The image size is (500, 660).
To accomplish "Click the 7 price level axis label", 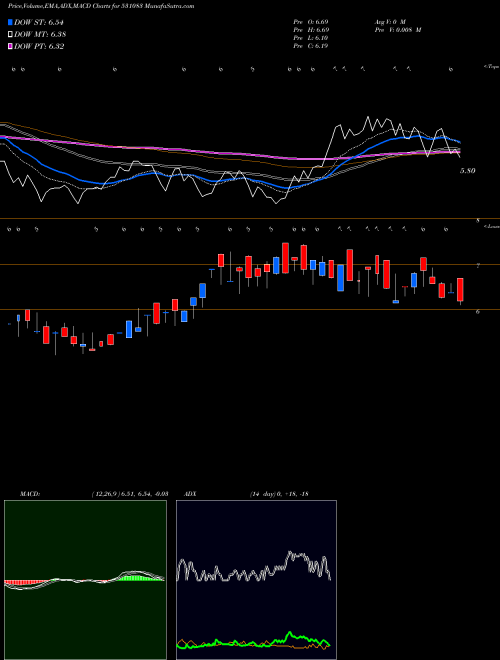I will (478, 266).
